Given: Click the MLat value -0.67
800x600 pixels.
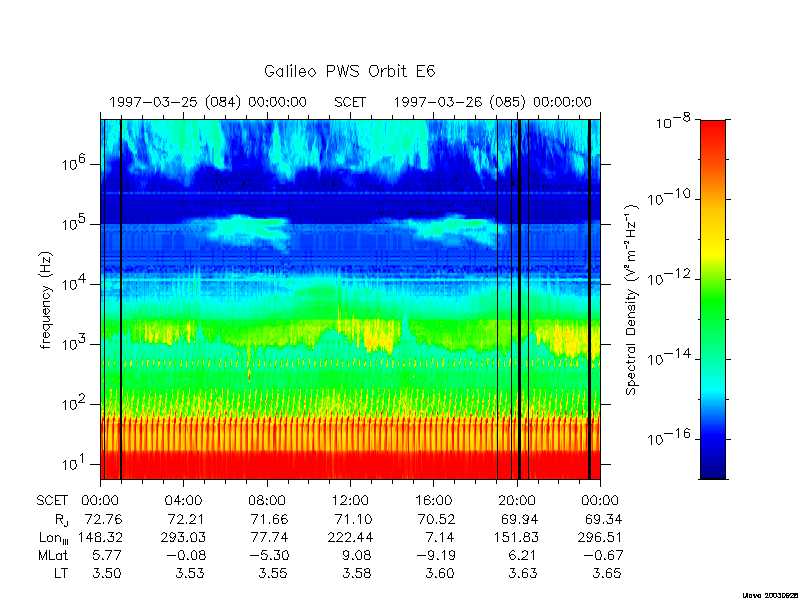Looking at the screenshot, I should click(x=603, y=555).
